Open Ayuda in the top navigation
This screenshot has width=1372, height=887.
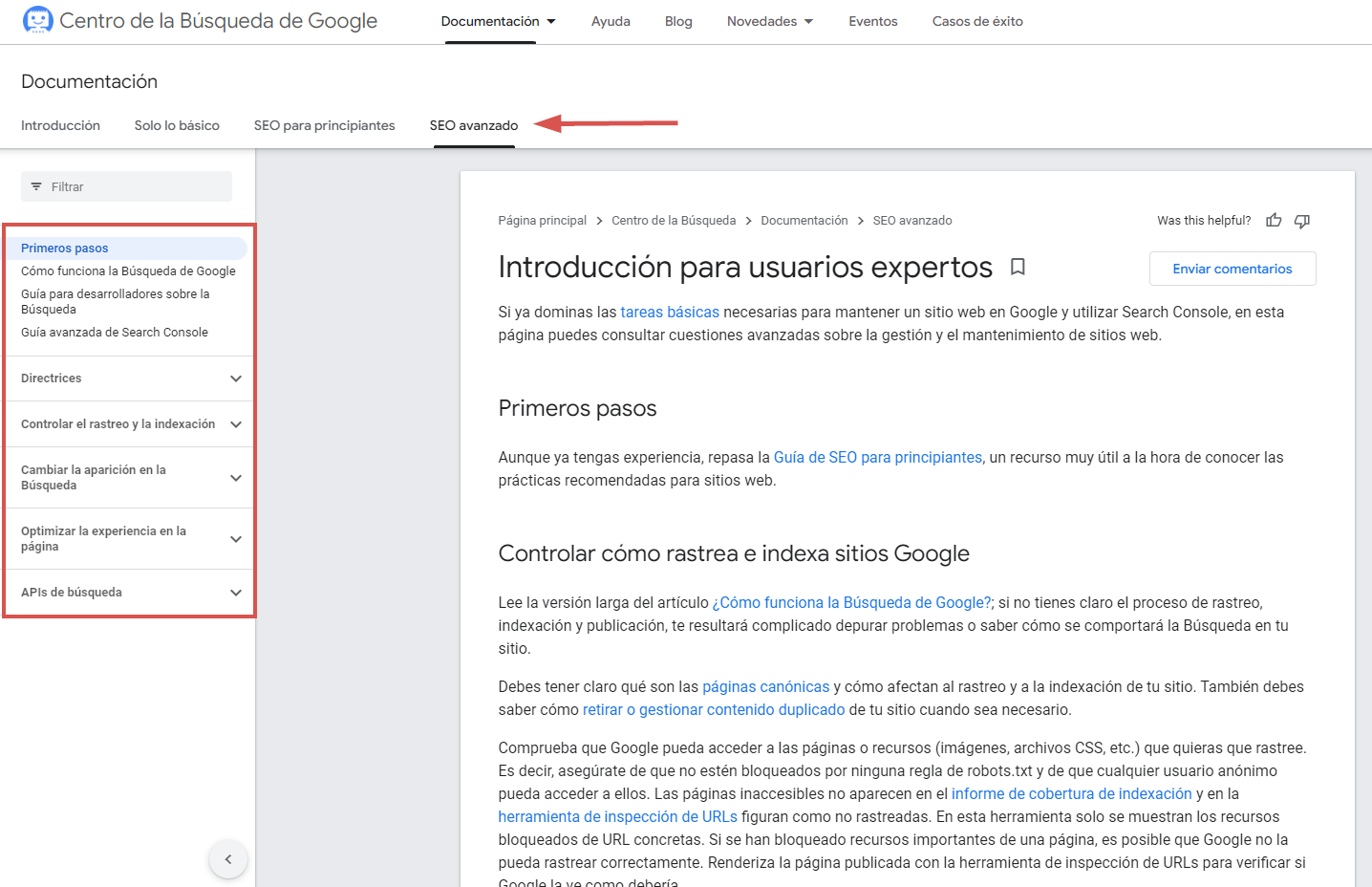611,21
